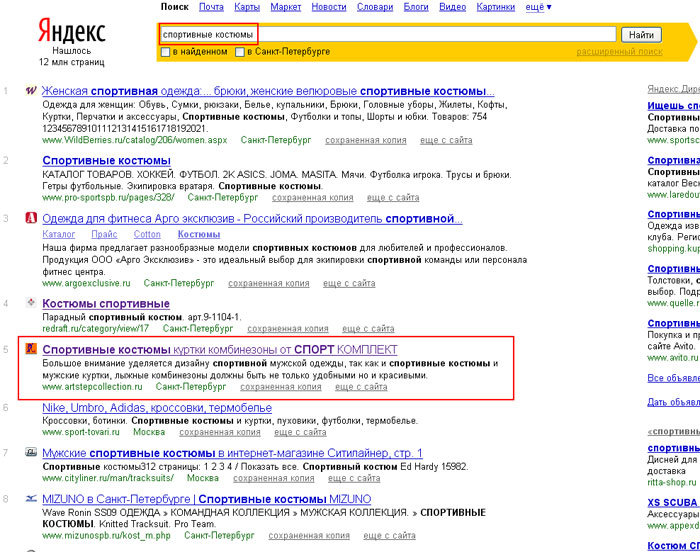Open 'еще с сайта' for mizunospb result

click(x=389, y=535)
